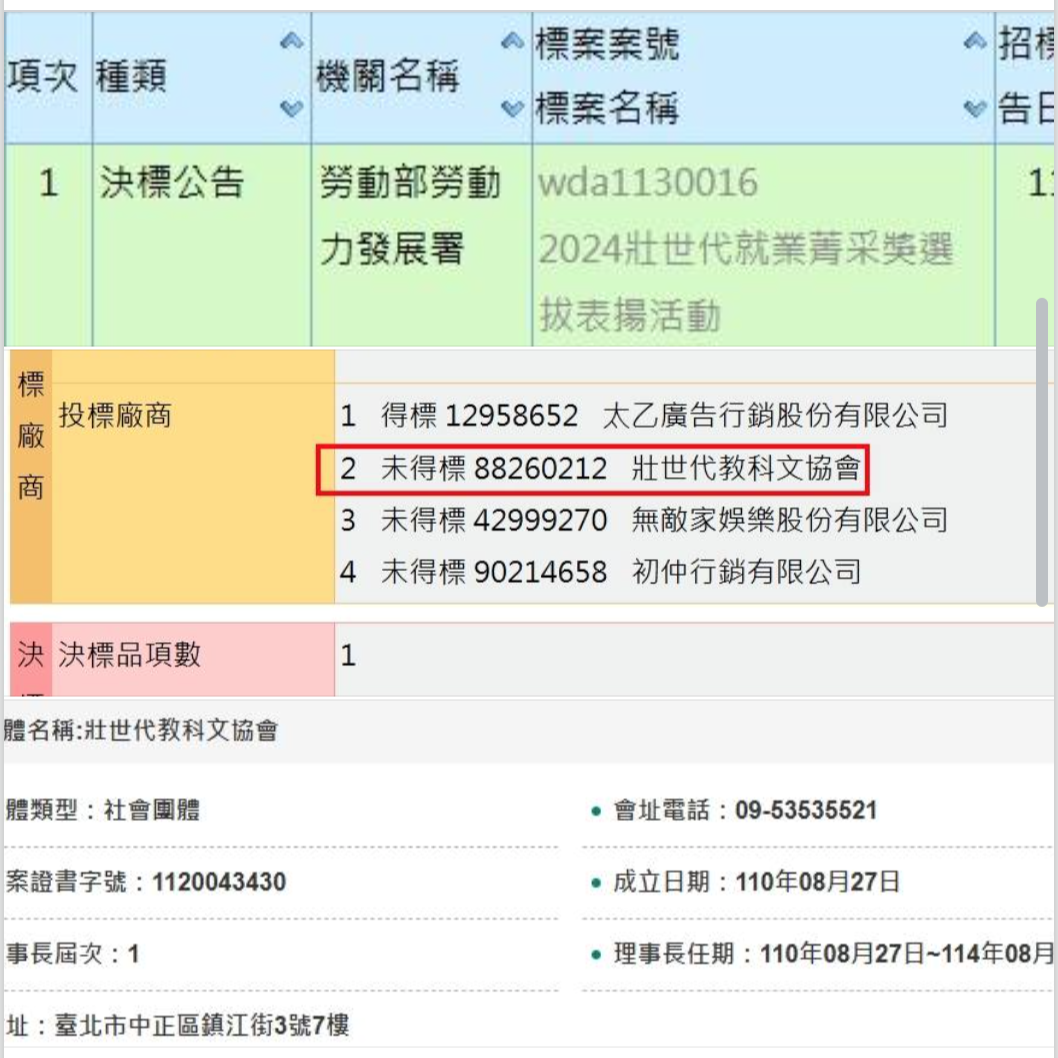This screenshot has width=1058, height=1058.
Task: Sort 種類 column descending with down arrow
Action: [291, 108]
